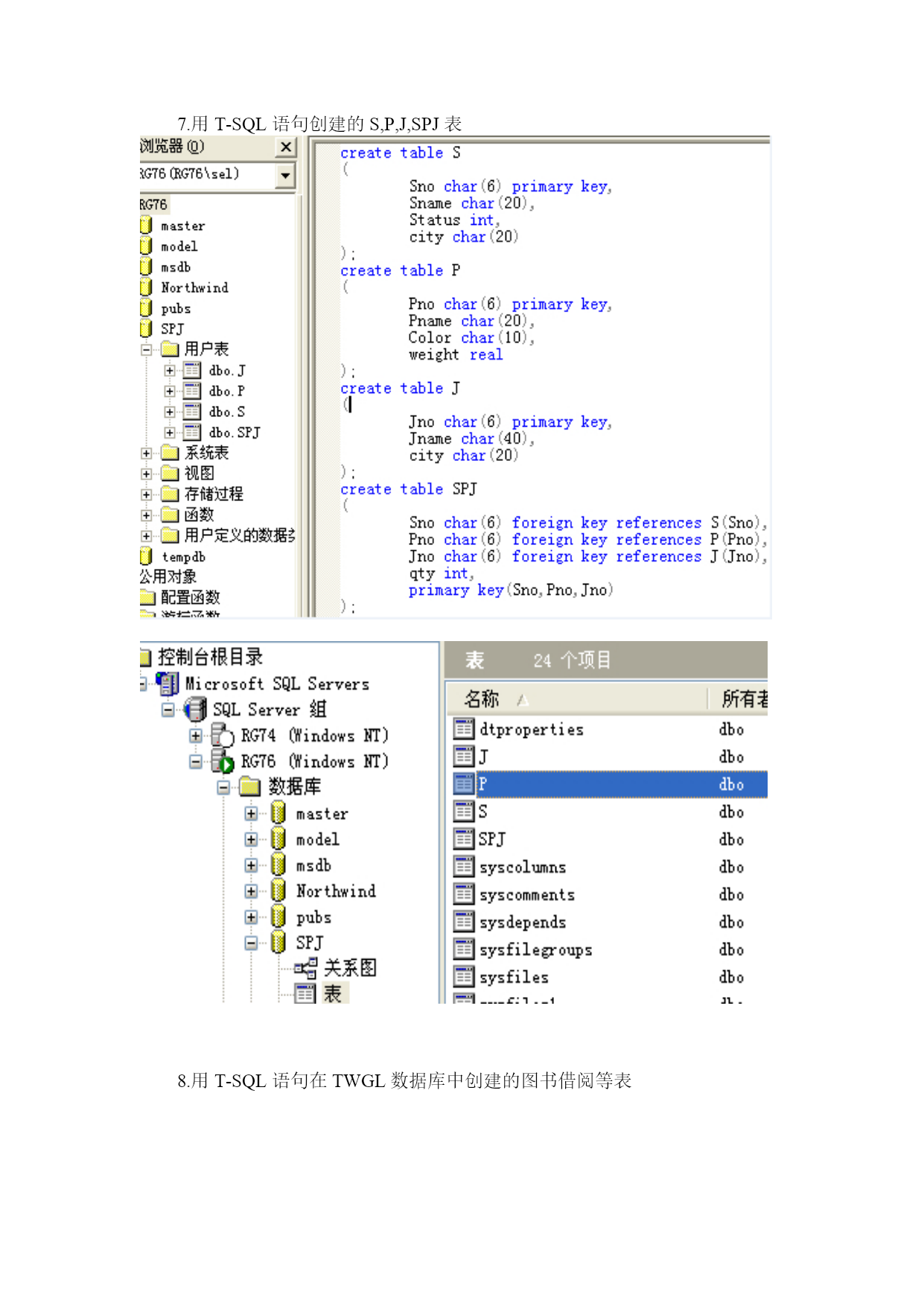
Task: Select the S table row in list
Action: click(x=611, y=812)
